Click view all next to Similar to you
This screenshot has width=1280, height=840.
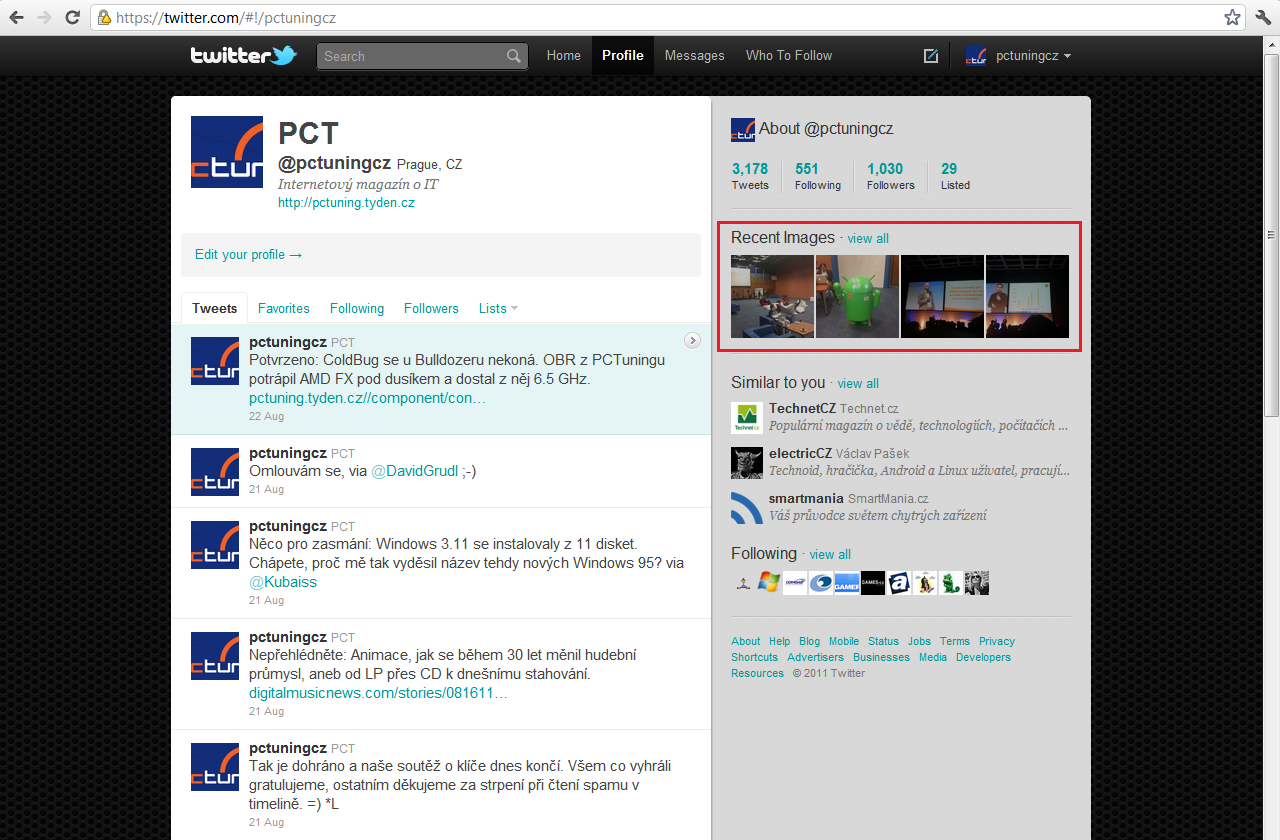pyautogui.click(x=858, y=383)
